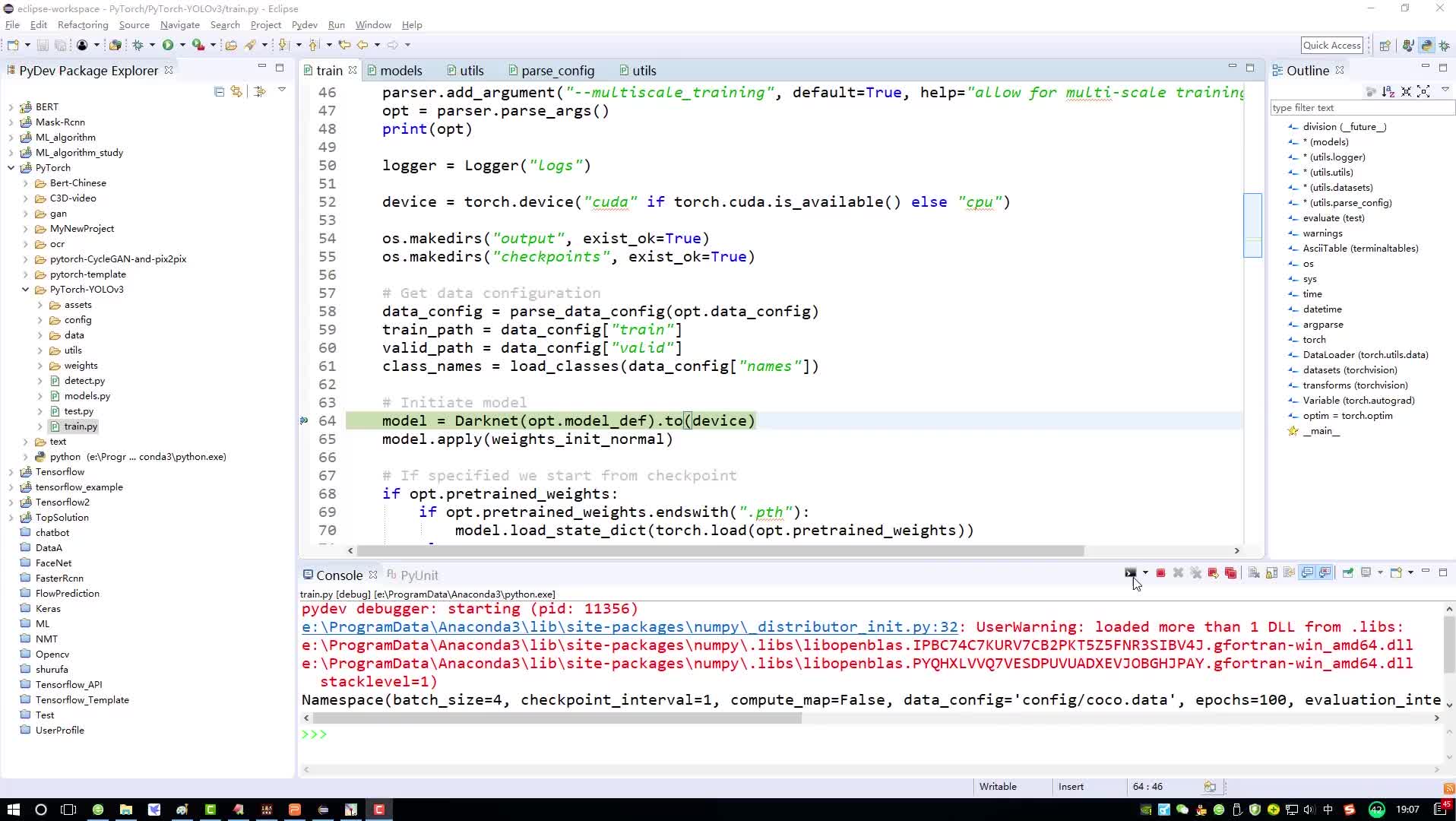Close the train editor tab
1456x821 pixels.
(353, 70)
